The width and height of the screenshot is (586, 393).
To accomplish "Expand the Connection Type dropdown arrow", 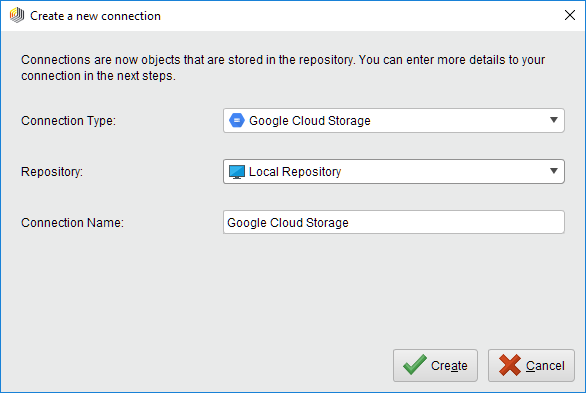I will point(554,120).
